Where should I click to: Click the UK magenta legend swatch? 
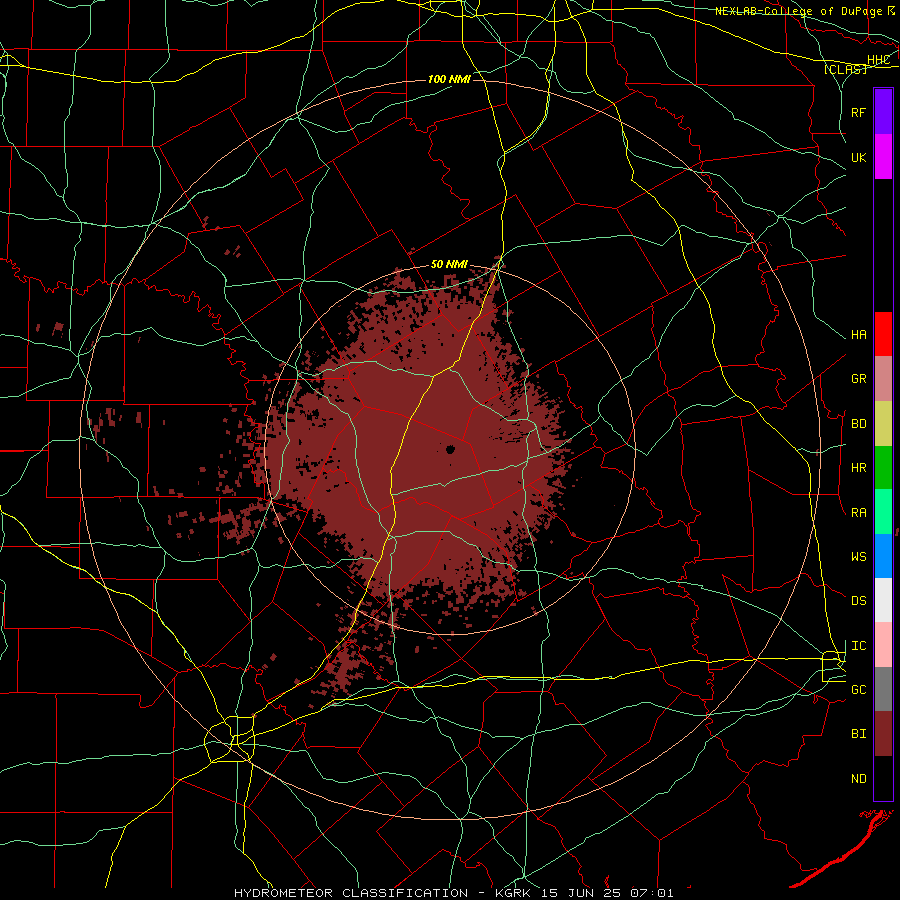coord(883,157)
